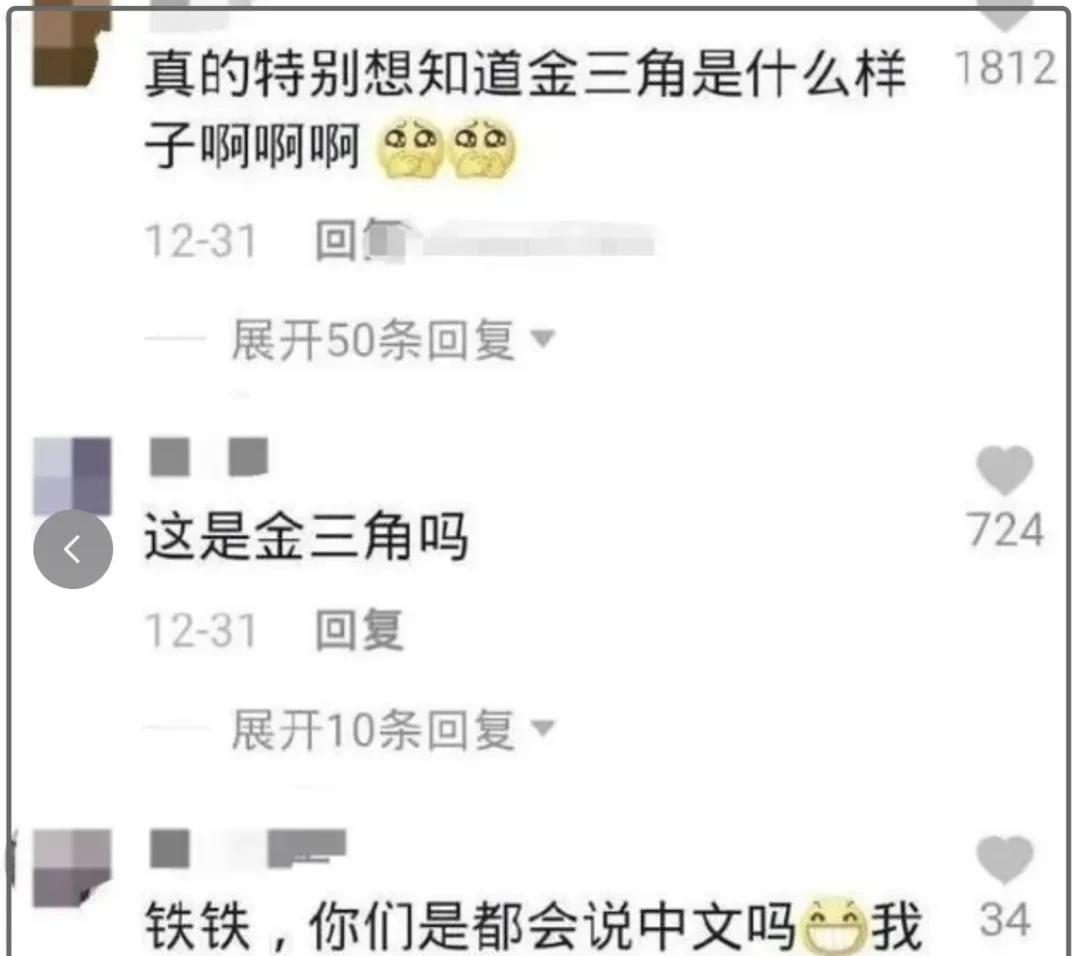
Task: Open the username above 这是金三角吗
Action: coord(209,456)
